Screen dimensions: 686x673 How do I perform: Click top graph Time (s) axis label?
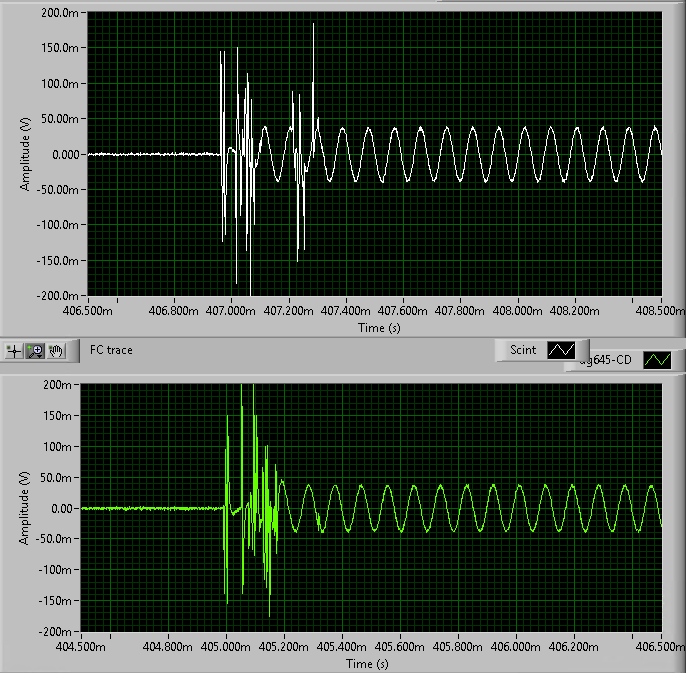(373, 326)
